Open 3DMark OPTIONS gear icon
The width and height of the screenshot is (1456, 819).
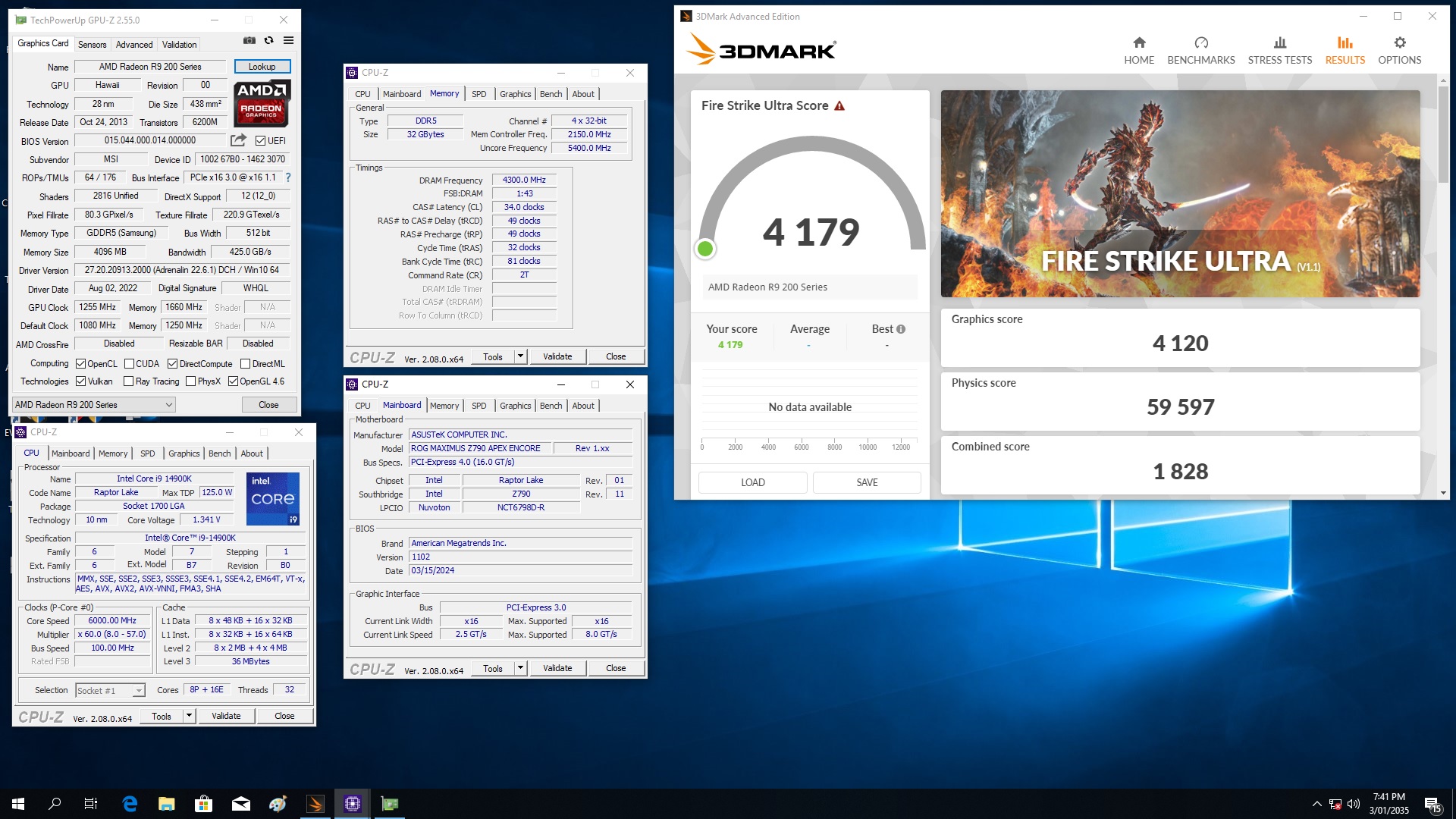(1400, 42)
